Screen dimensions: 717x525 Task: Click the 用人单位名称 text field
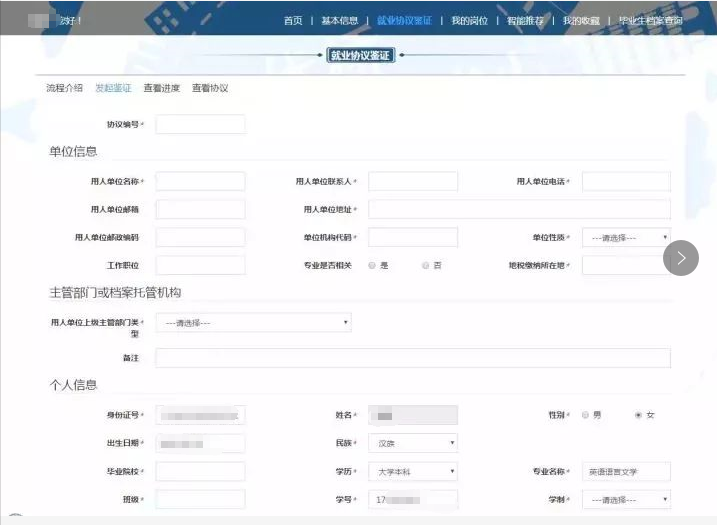click(200, 181)
